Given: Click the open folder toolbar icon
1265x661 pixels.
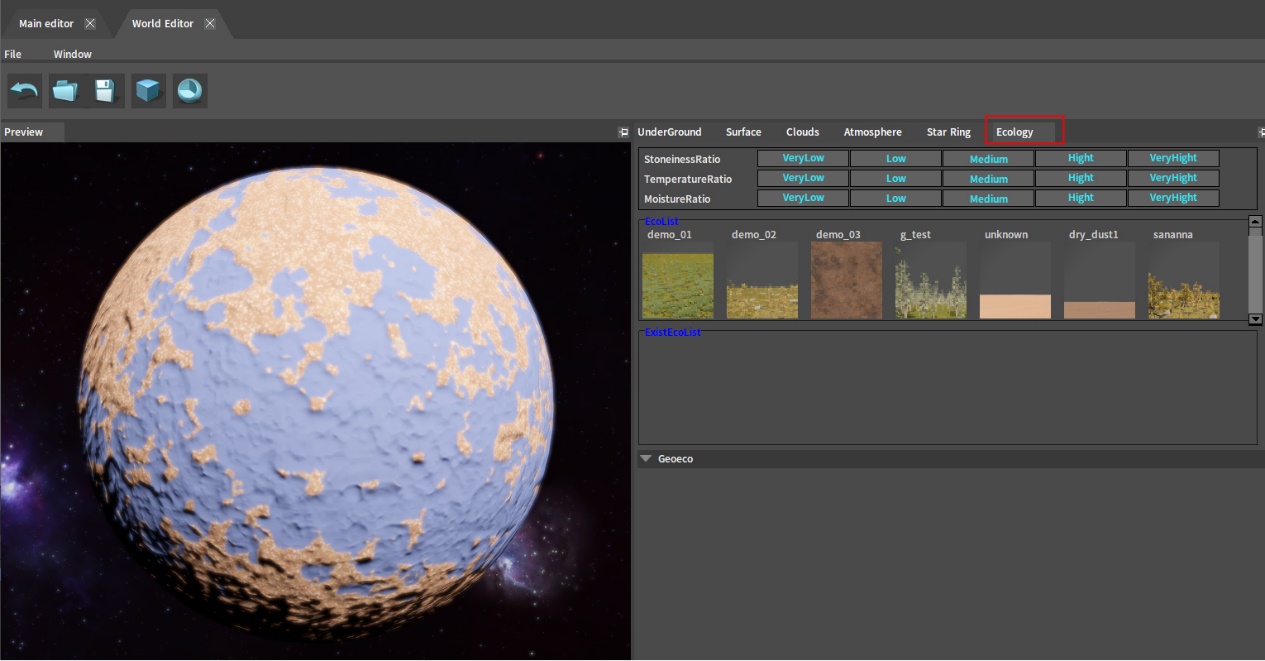Looking at the screenshot, I should coord(65,91).
